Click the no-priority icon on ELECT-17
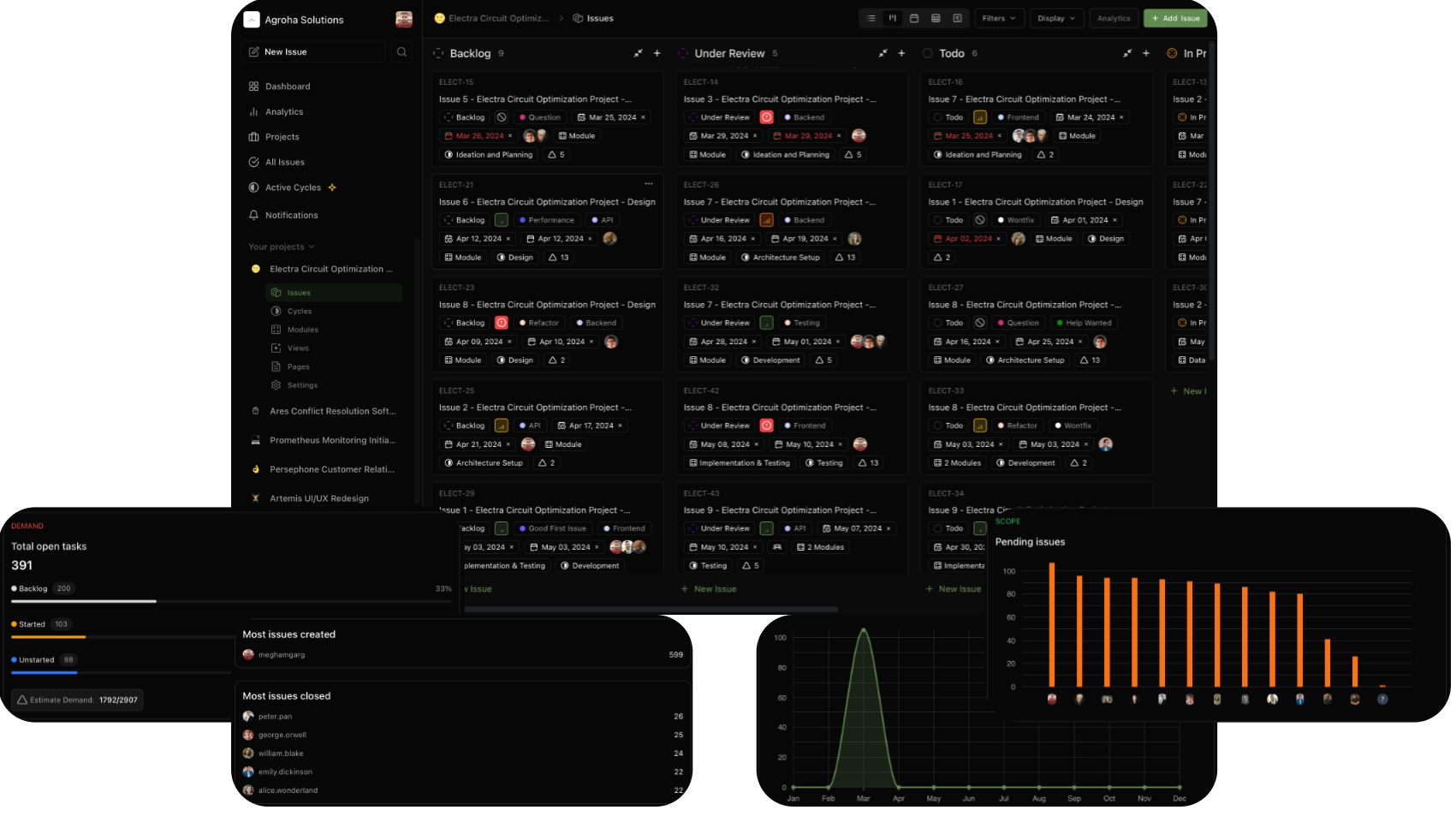 980,220
